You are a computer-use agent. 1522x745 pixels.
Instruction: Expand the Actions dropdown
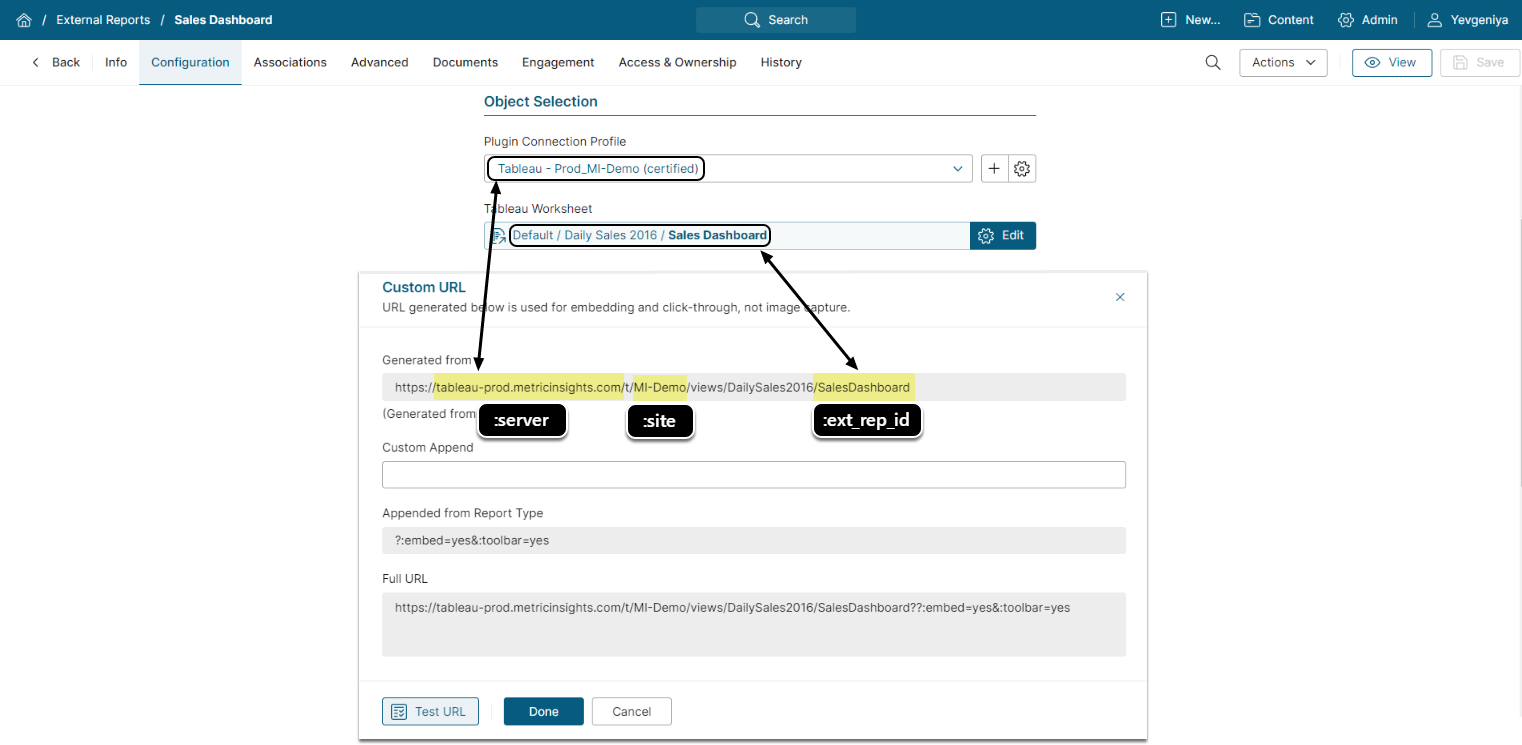tap(1283, 62)
